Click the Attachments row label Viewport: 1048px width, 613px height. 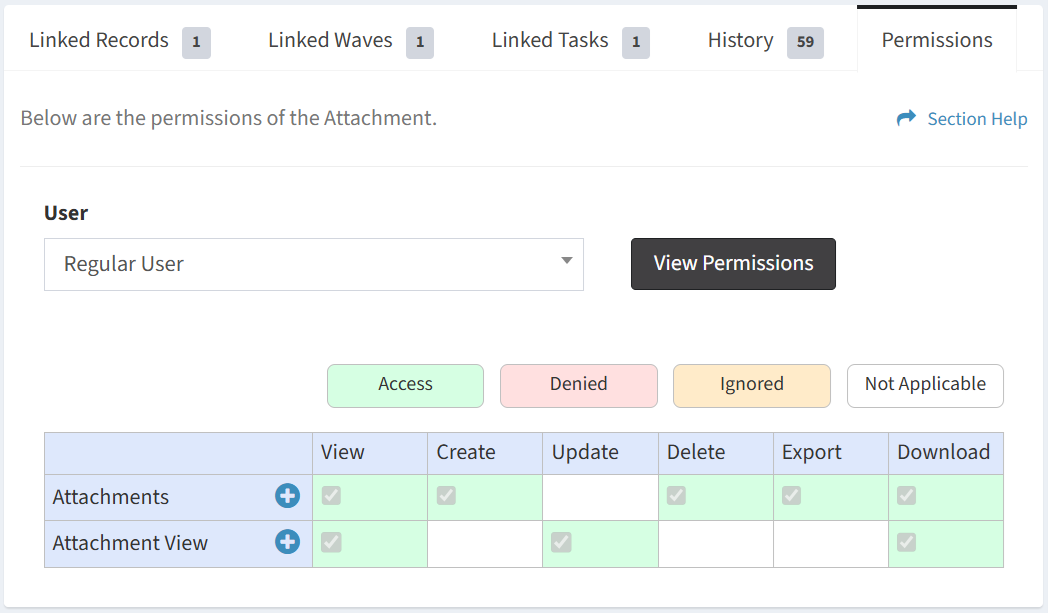coord(111,497)
